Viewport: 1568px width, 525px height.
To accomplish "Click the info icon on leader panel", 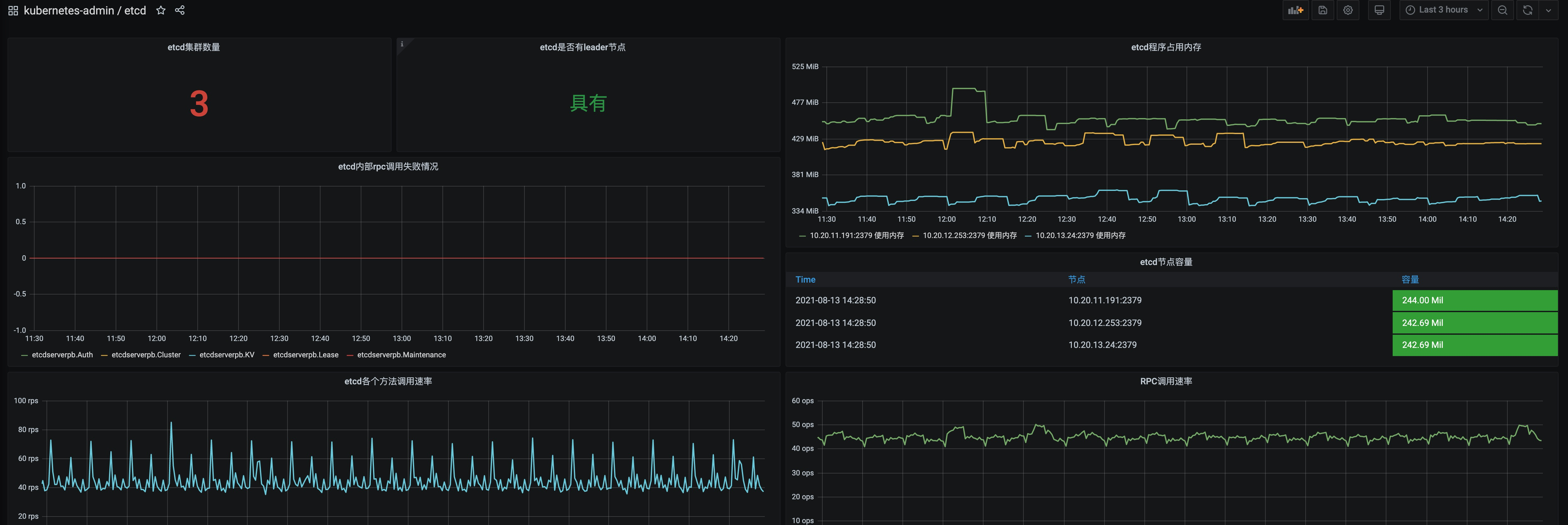I will (x=402, y=44).
